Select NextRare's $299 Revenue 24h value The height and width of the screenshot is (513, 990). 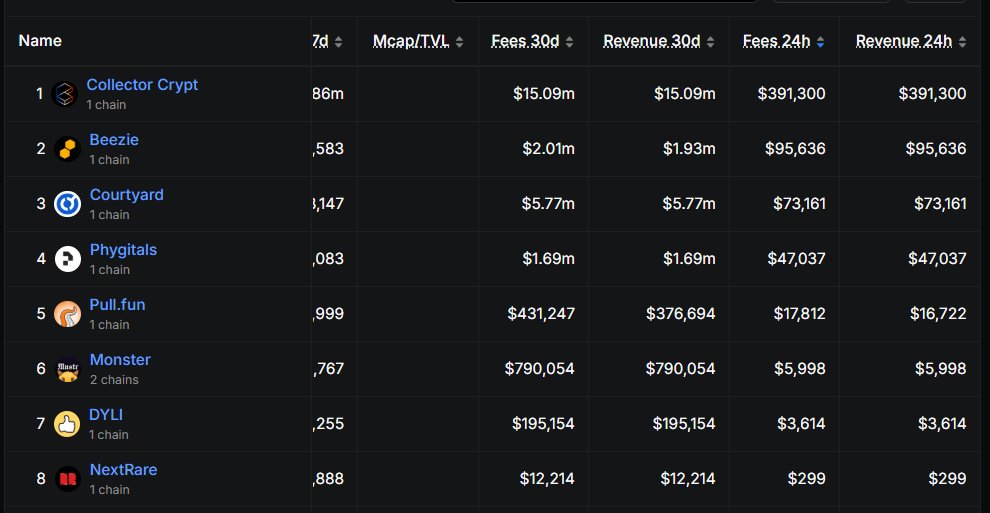click(x=947, y=478)
